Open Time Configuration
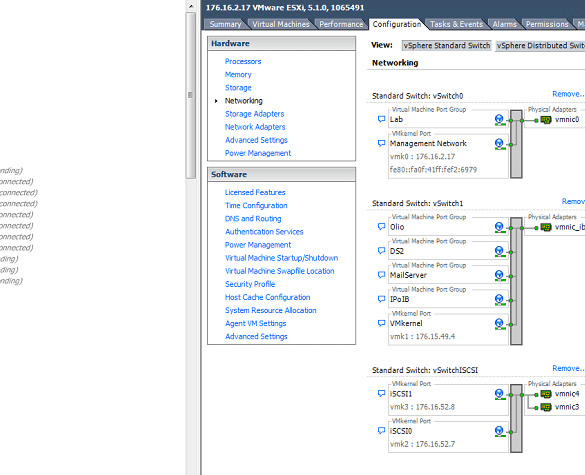The image size is (585, 475). pyautogui.click(x=256, y=205)
